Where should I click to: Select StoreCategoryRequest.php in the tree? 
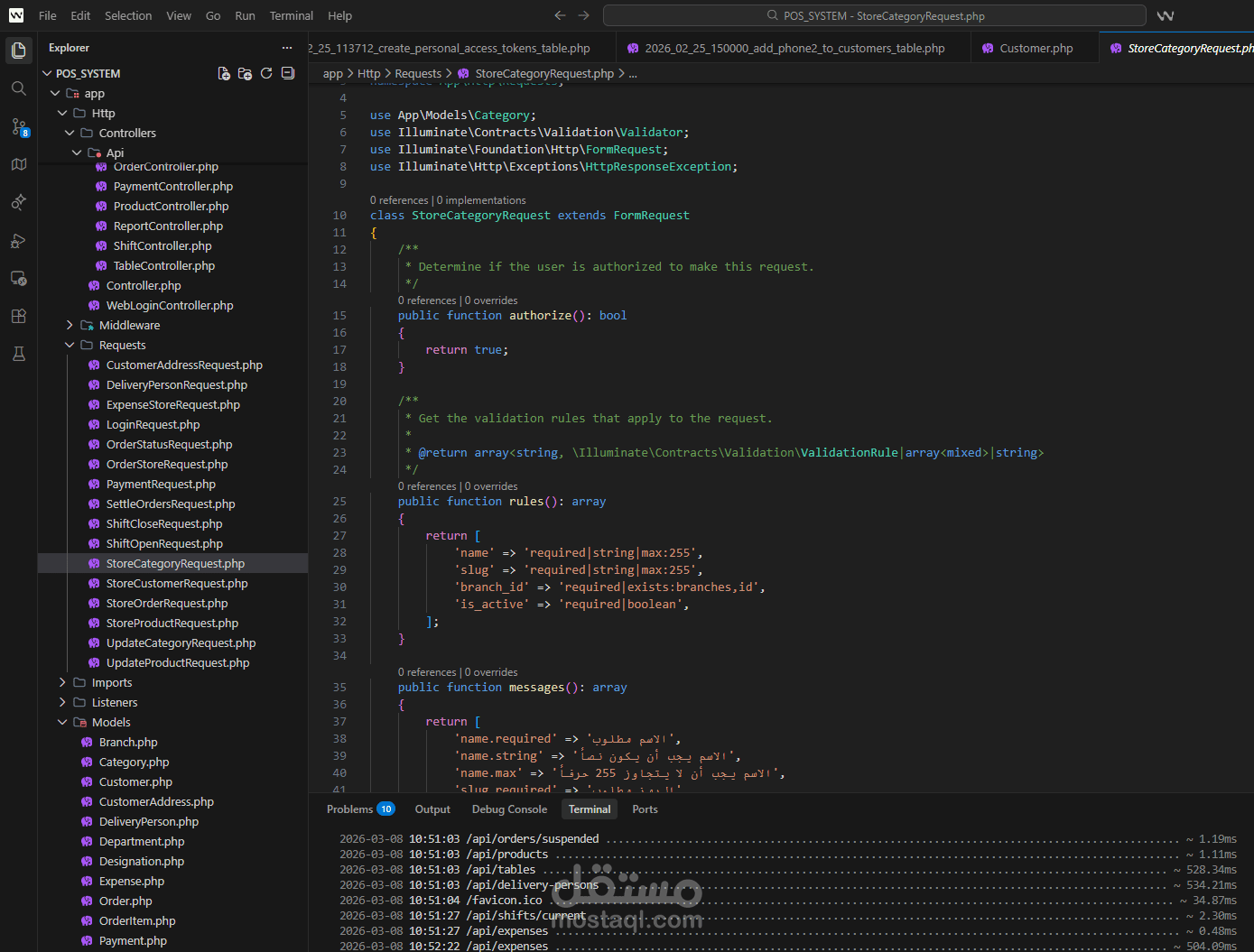pyautogui.click(x=175, y=563)
